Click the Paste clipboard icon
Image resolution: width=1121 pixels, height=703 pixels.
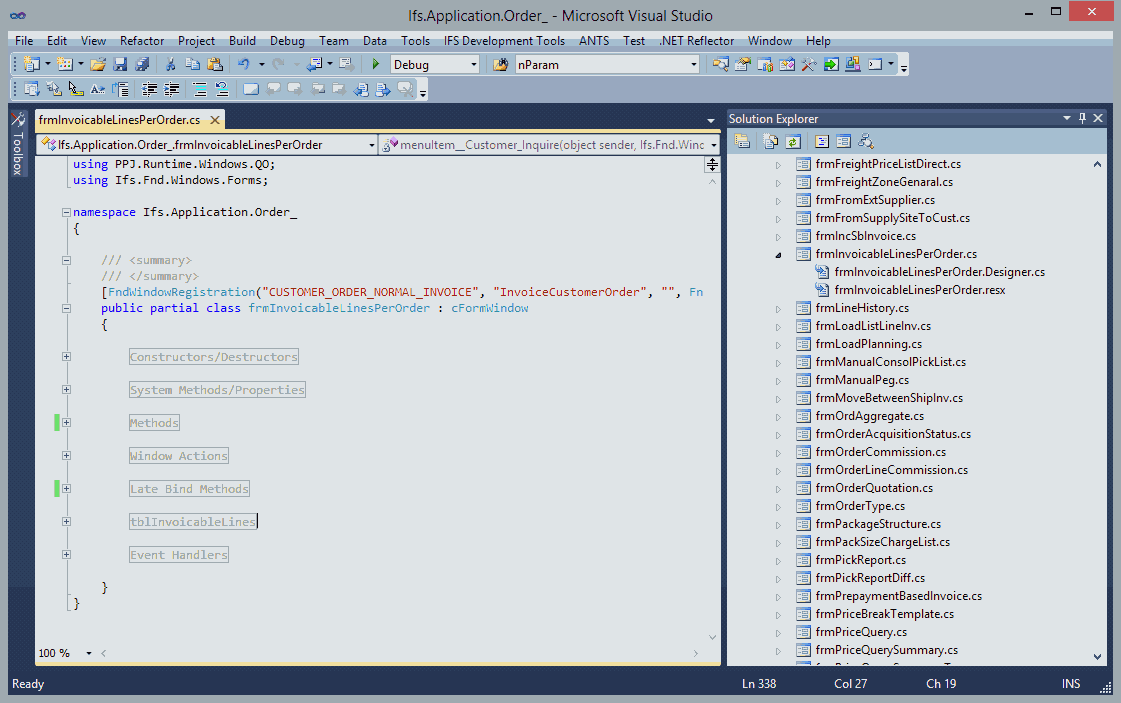point(214,64)
